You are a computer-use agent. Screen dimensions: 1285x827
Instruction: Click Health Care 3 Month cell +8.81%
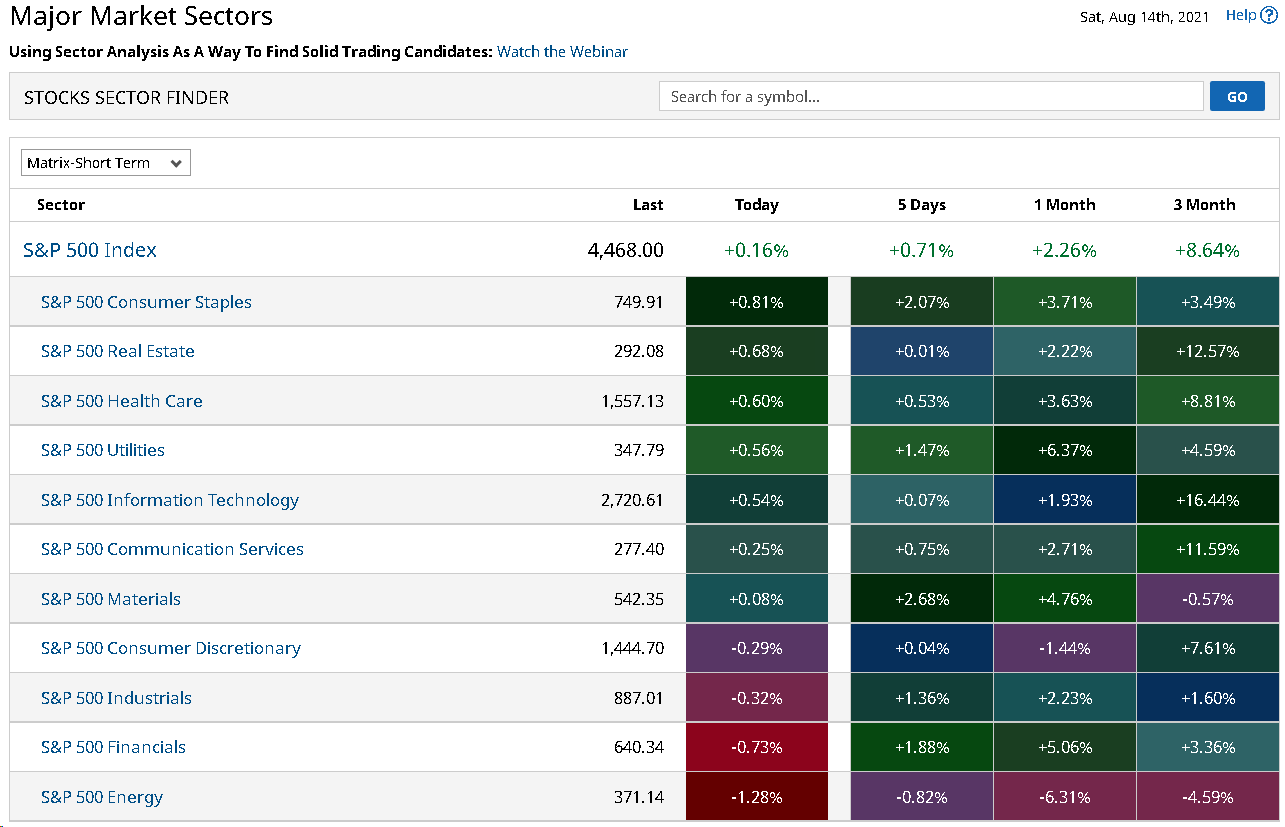(x=1208, y=401)
